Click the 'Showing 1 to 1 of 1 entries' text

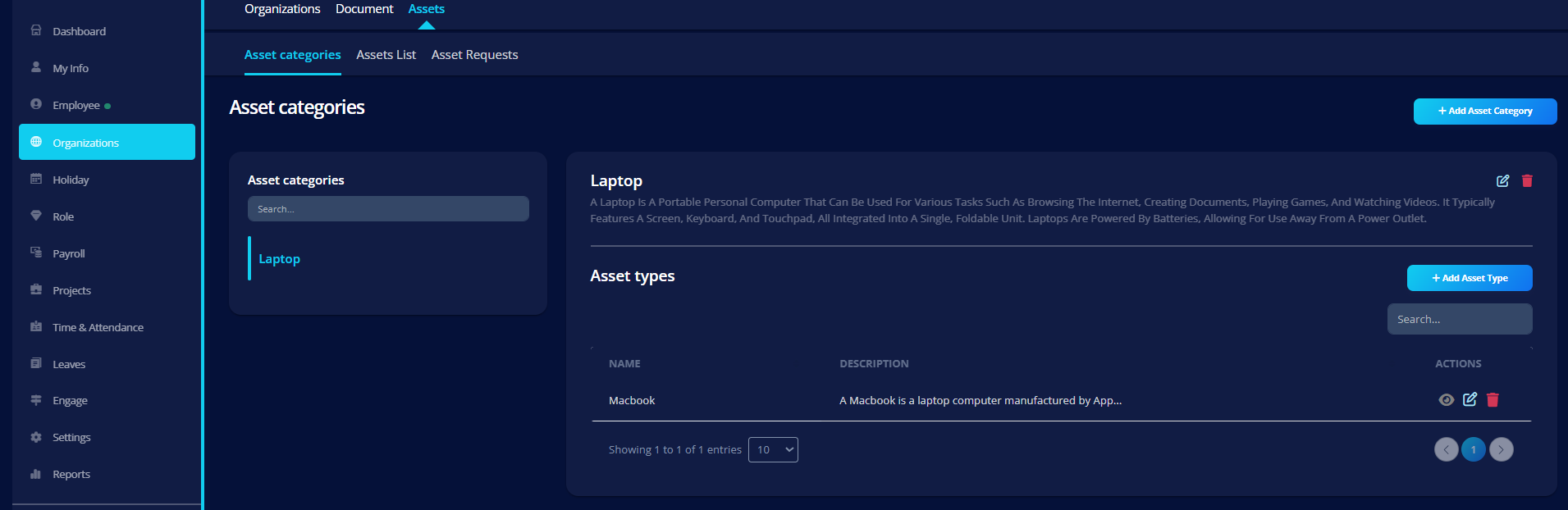tap(675, 449)
